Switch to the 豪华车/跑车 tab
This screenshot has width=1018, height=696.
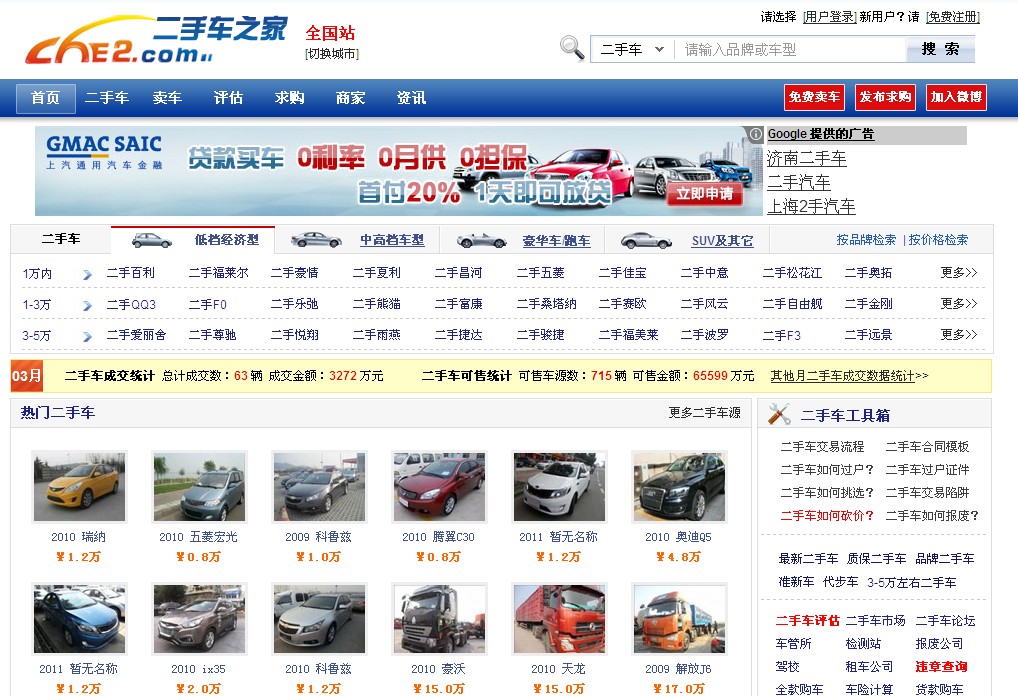(556, 241)
